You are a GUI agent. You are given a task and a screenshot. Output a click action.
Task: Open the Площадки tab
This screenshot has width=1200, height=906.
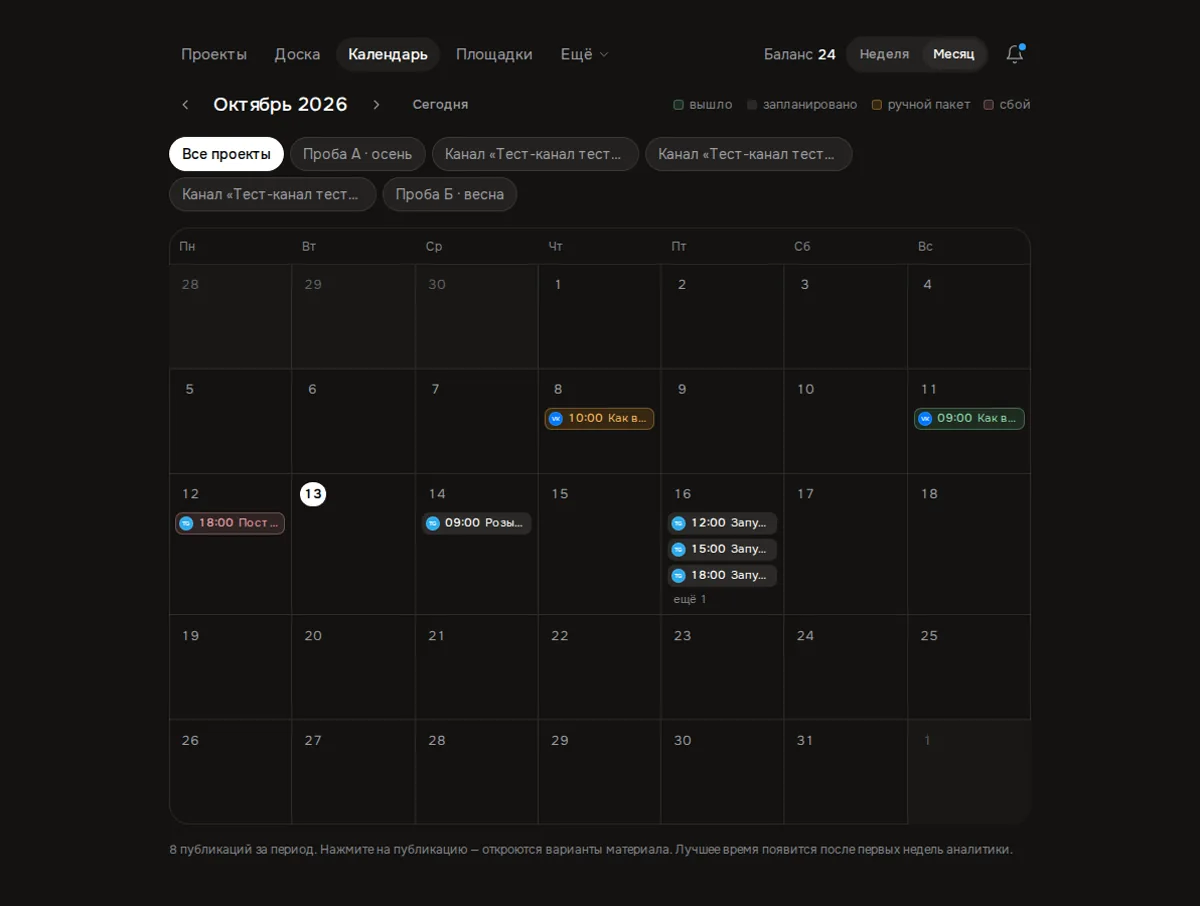pyautogui.click(x=494, y=54)
